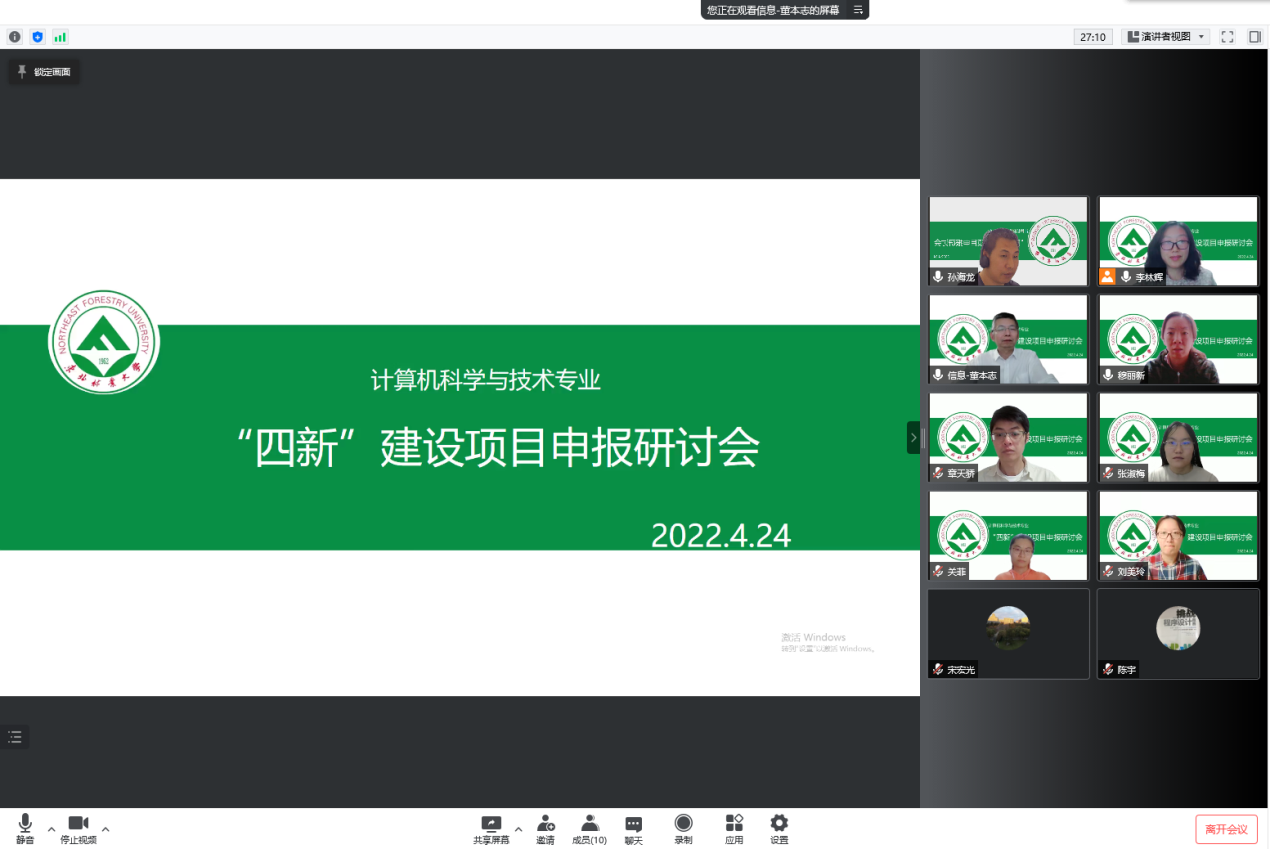Open the 应用 apps icon
The height and width of the screenshot is (849, 1270).
click(734, 828)
